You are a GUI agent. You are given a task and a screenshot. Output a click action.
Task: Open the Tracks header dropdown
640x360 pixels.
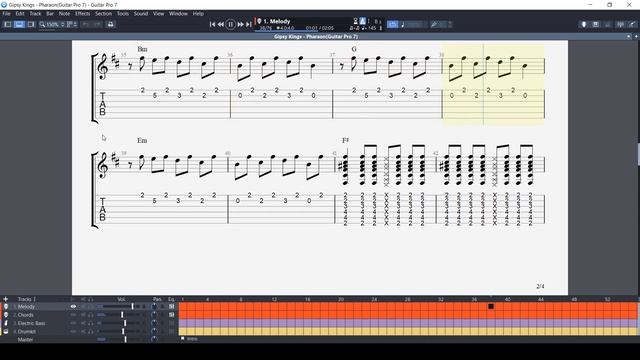pos(27,299)
